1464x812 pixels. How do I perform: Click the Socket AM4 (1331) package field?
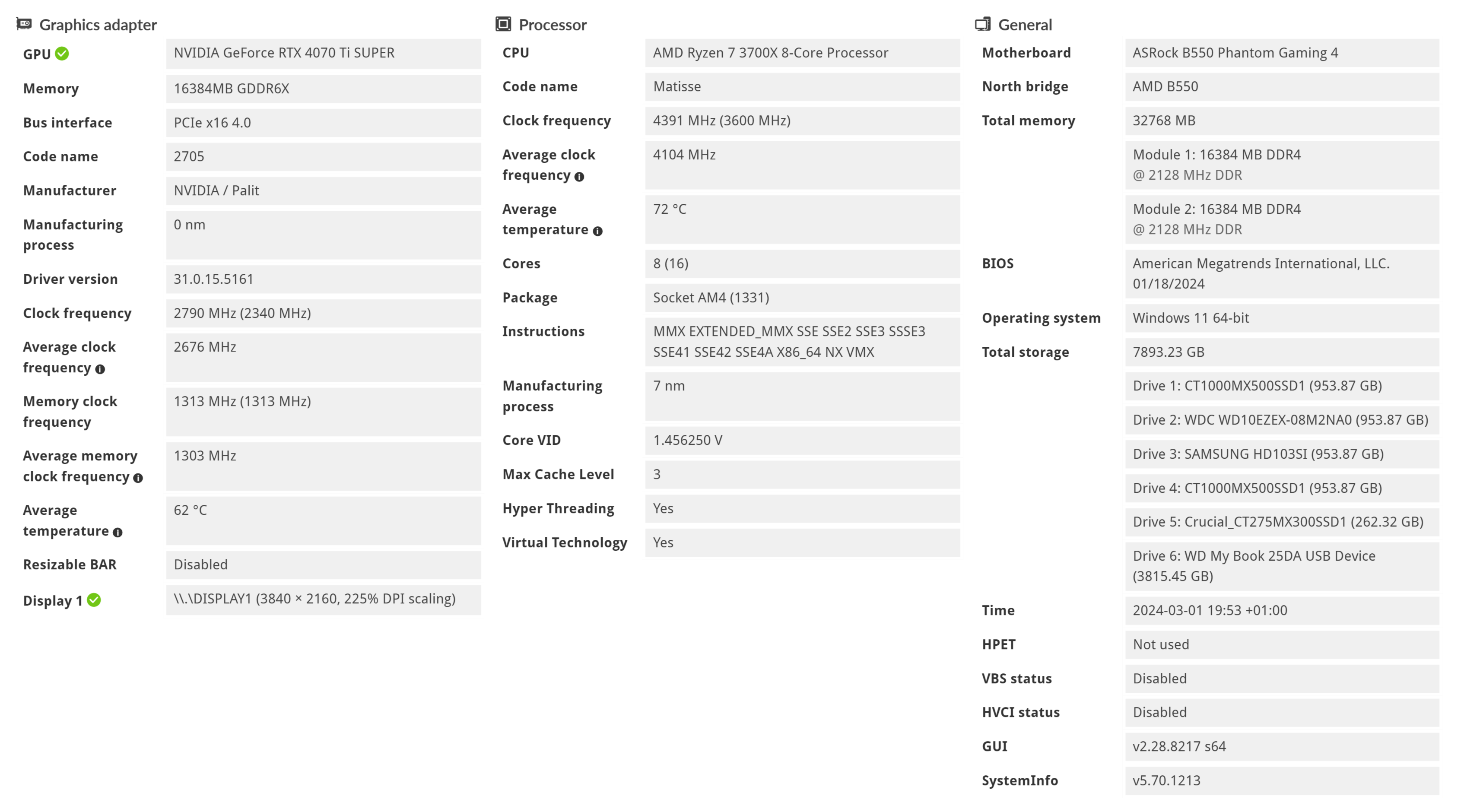point(802,298)
